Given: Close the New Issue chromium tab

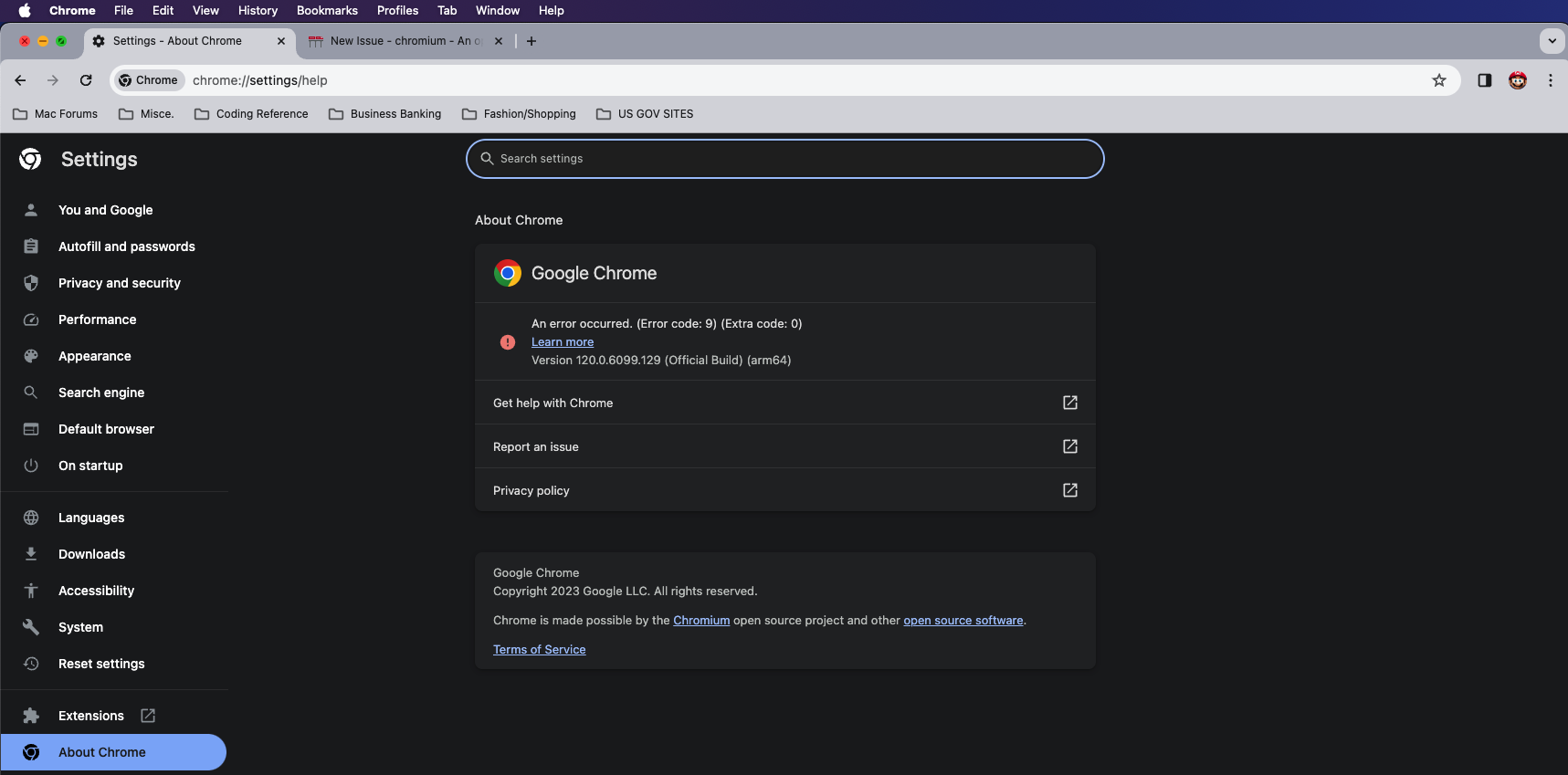Looking at the screenshot, I should pos(499,41).
